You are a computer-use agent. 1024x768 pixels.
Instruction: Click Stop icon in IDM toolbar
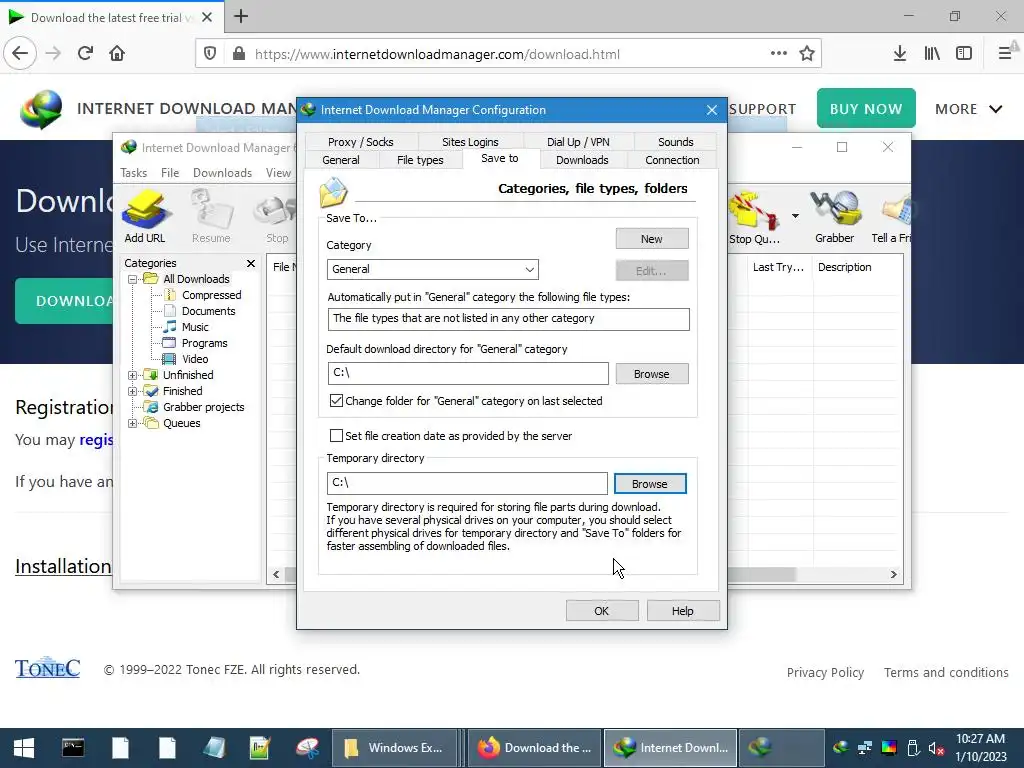click(277, 217)
